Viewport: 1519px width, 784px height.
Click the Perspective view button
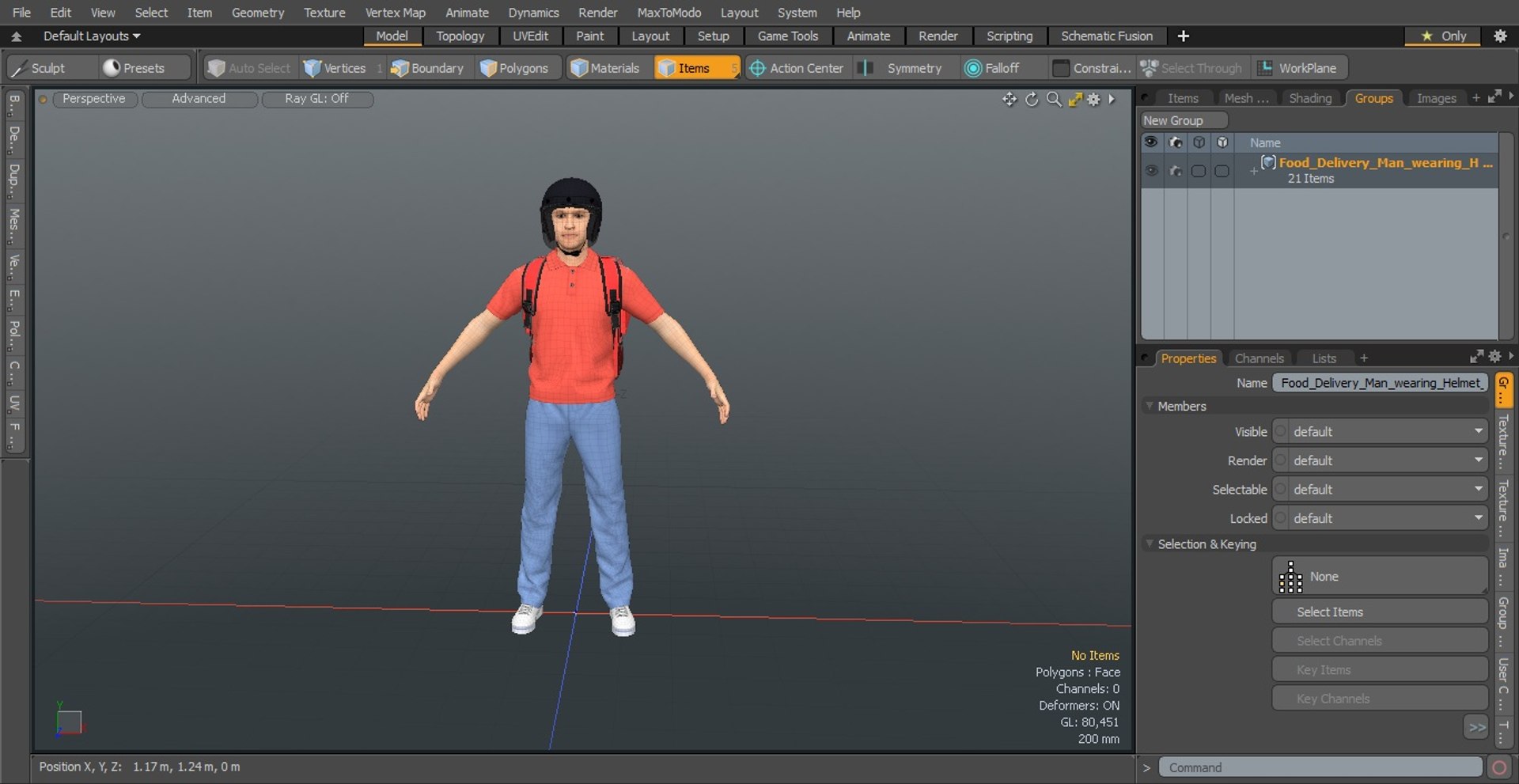click(94, 99)
